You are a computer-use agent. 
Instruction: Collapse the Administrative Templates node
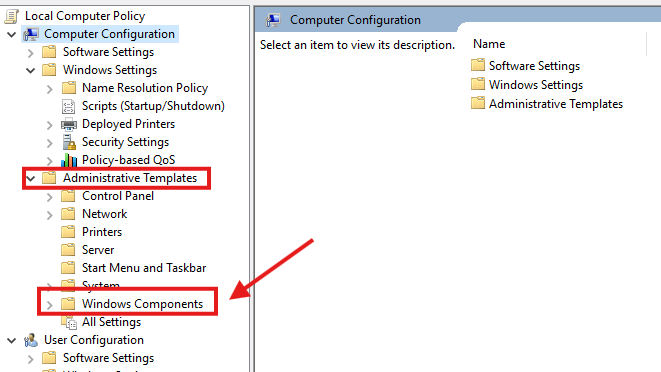pyautogui.click(x=30, y=178)
